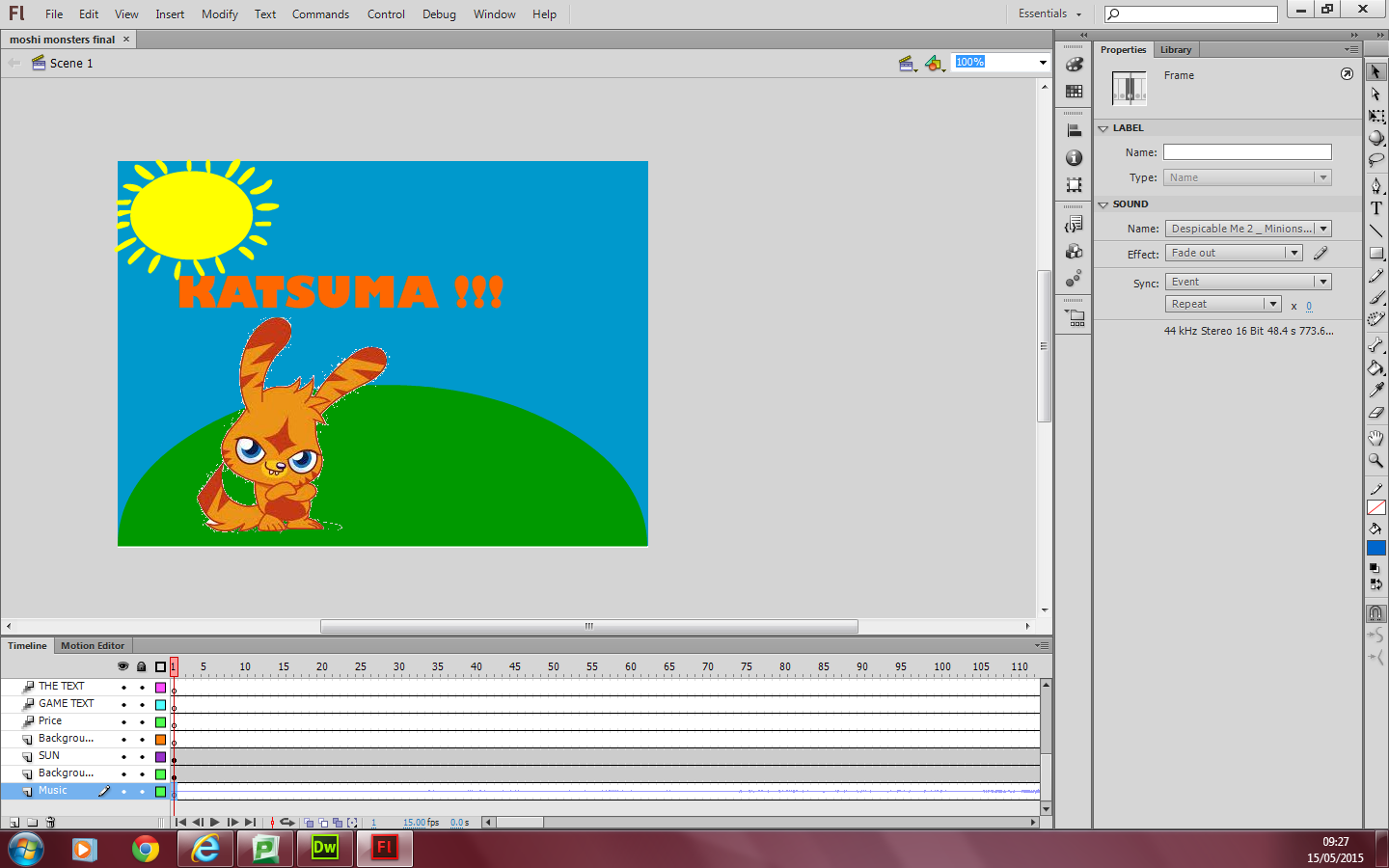The height and width of the screenshot is (868, 1389).
Task: Open the Transform panel icon
Action: click(1074, 185)
